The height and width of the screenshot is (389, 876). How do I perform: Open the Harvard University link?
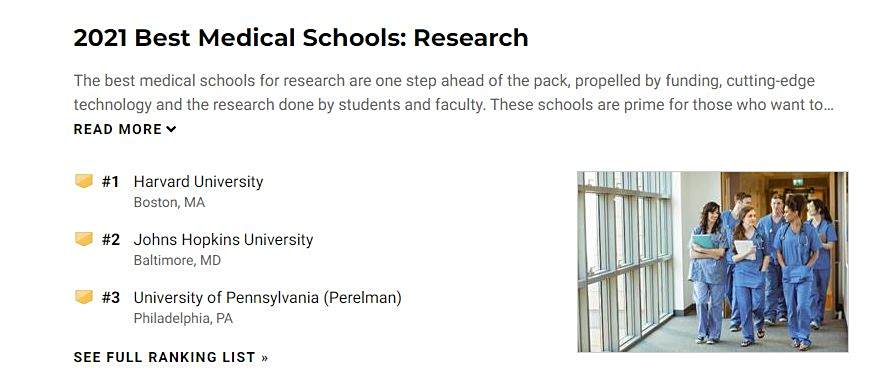198,182
